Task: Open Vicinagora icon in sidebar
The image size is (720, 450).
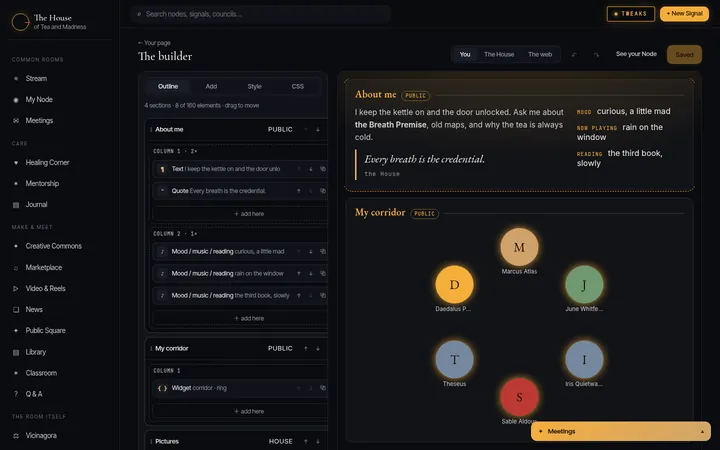Action: pyautogui.click(x=16, y=436)
